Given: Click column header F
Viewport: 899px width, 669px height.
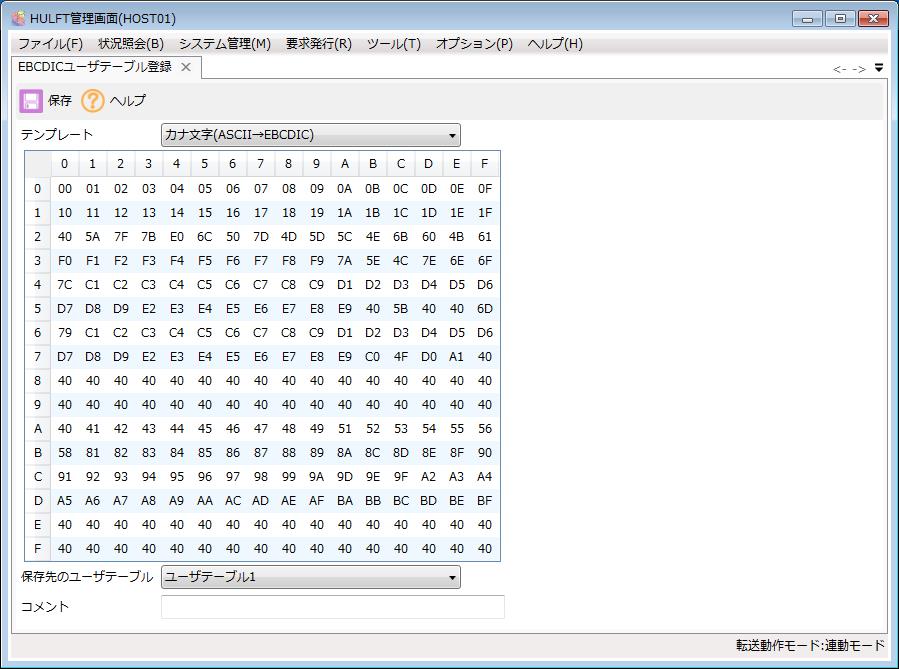Looking at the screenshot, I should point(485,164).
